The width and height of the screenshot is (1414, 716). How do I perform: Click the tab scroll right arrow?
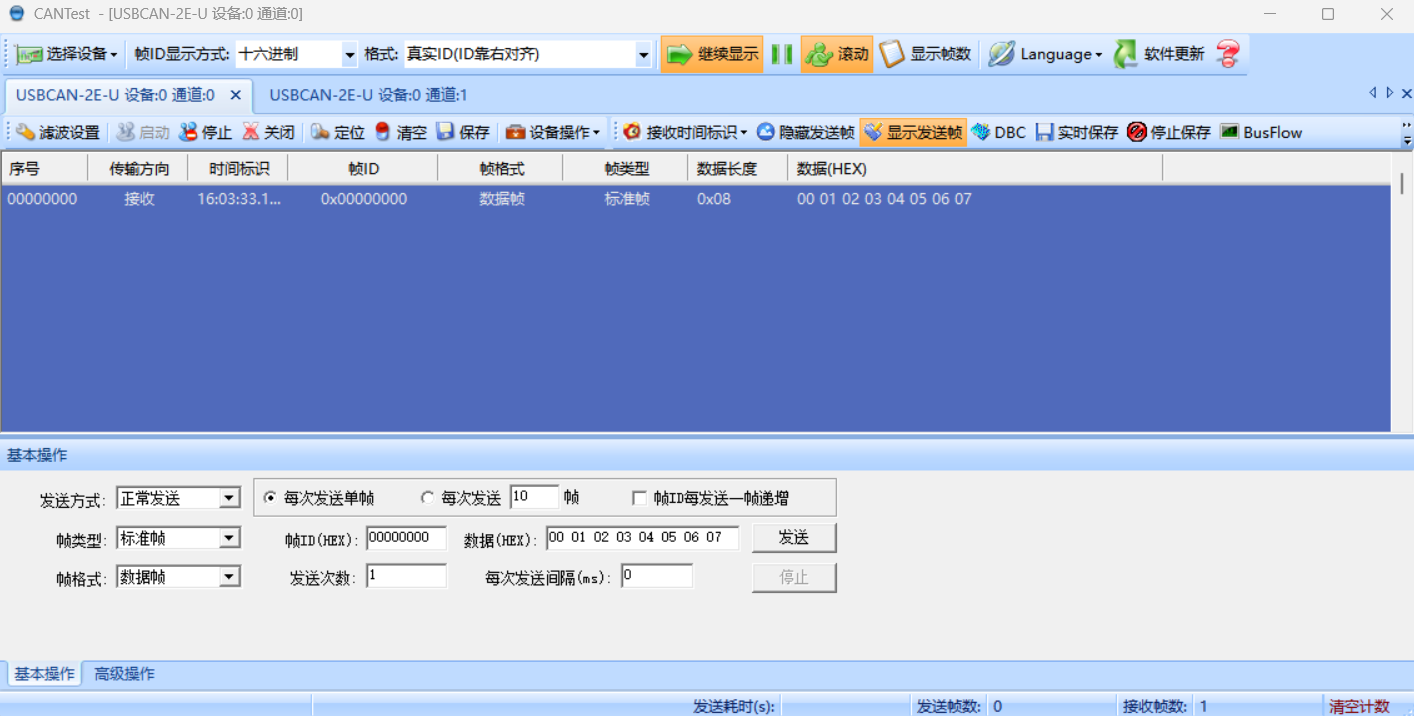pyautogui.click(x=1389, y=93)
